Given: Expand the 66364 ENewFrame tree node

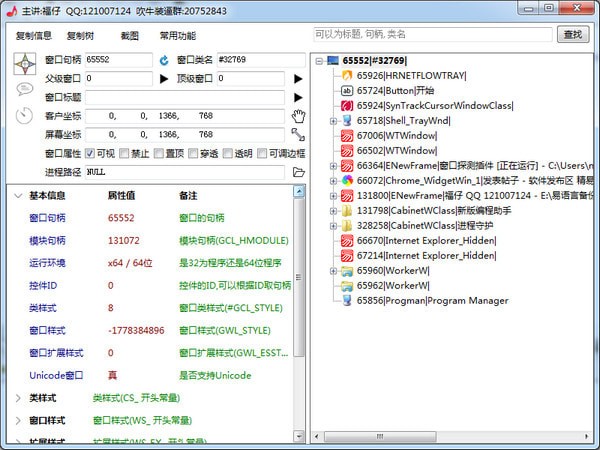Looking at the screenshot, I should tap(333, 166).
